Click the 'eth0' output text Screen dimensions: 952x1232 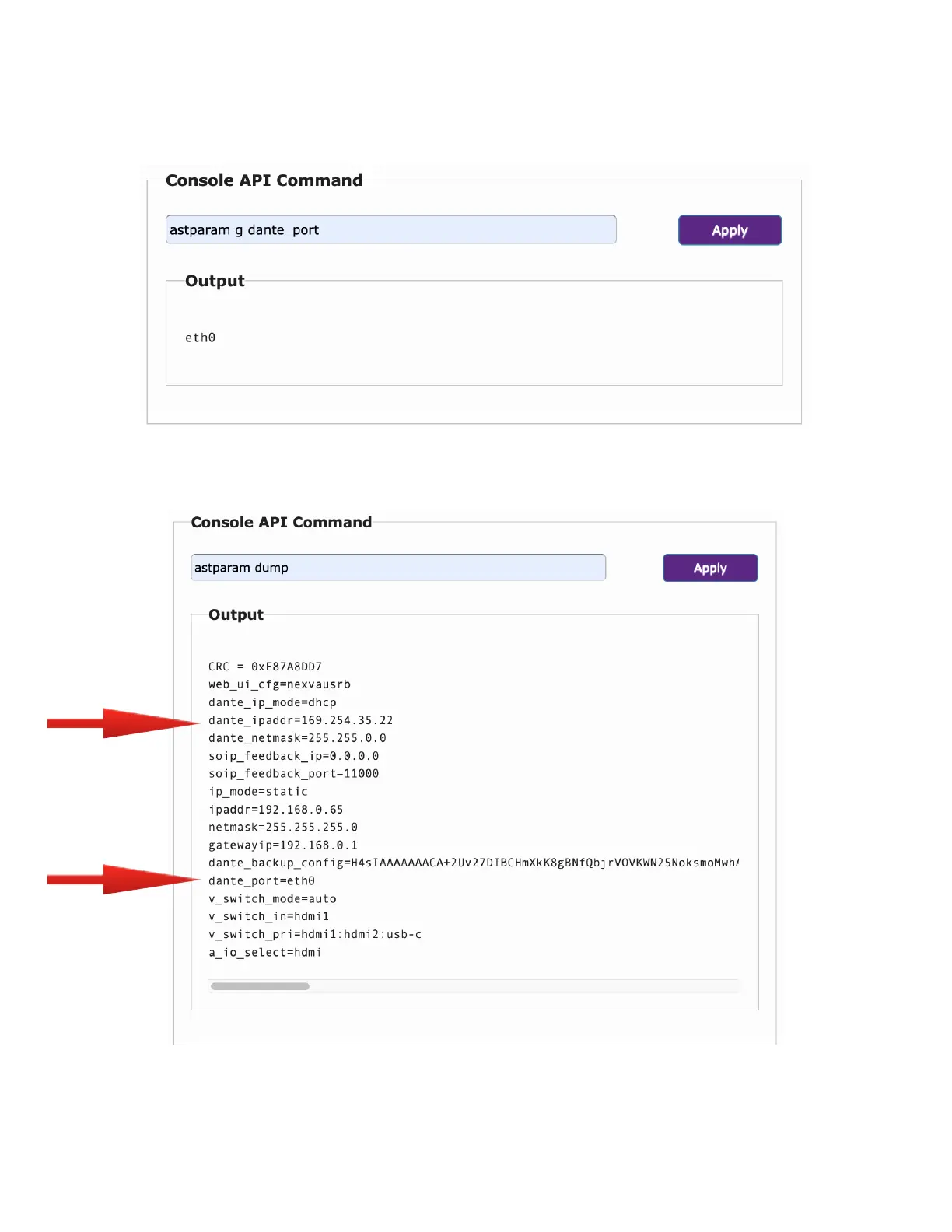pyautogui.click(x=200, y=338)
